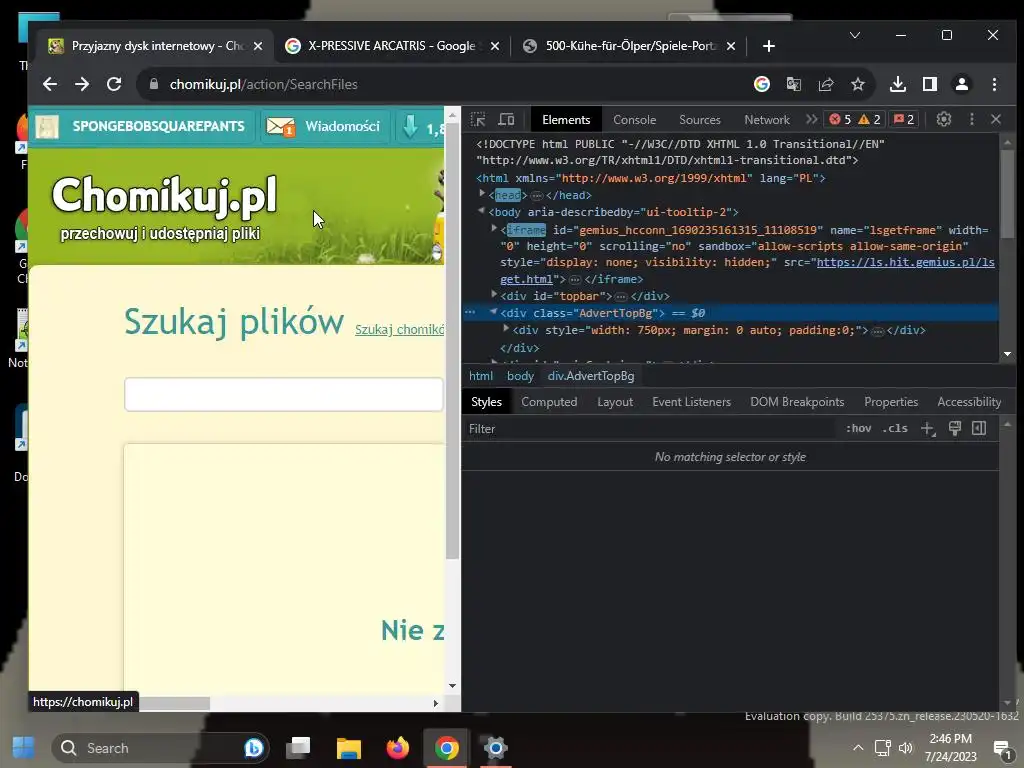Reload the chomikuj.pl page
The image size is (1024, 768).
(x=114, y=84)
